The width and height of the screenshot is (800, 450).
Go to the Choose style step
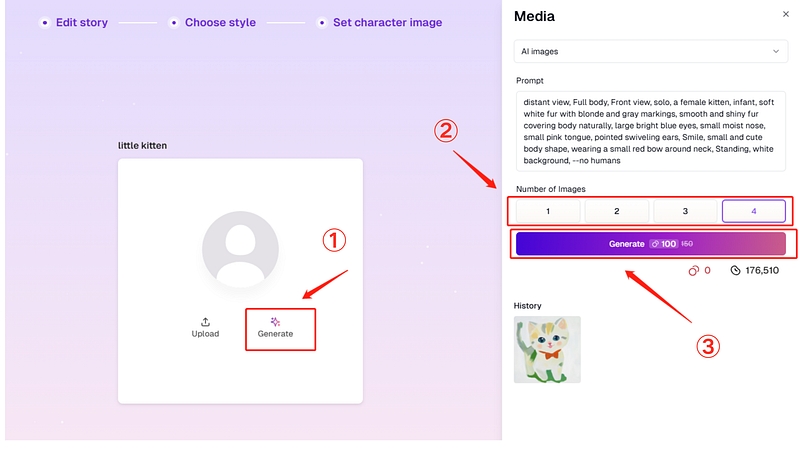point(220,22)
